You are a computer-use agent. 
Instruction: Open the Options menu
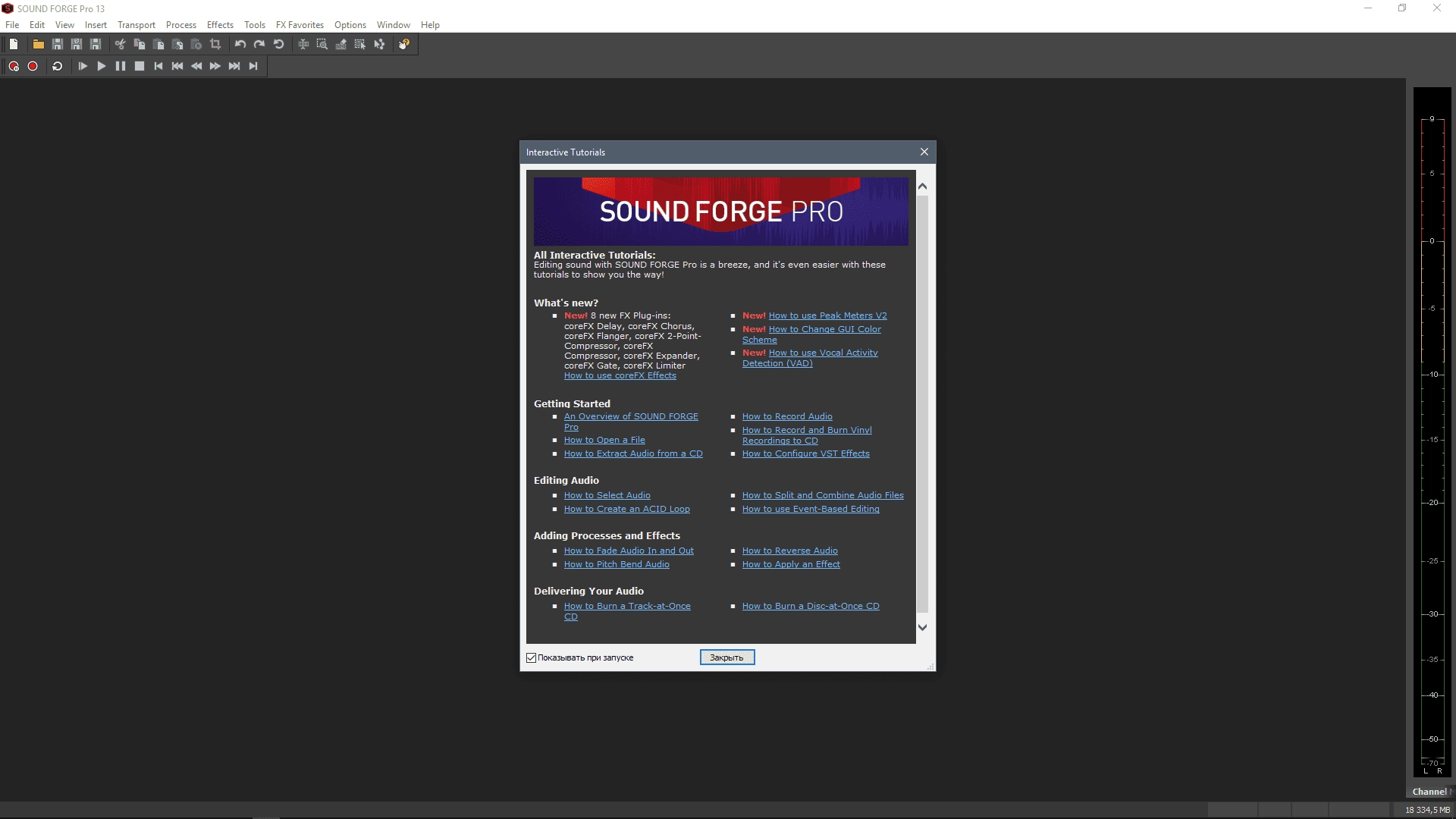(350, 25)
